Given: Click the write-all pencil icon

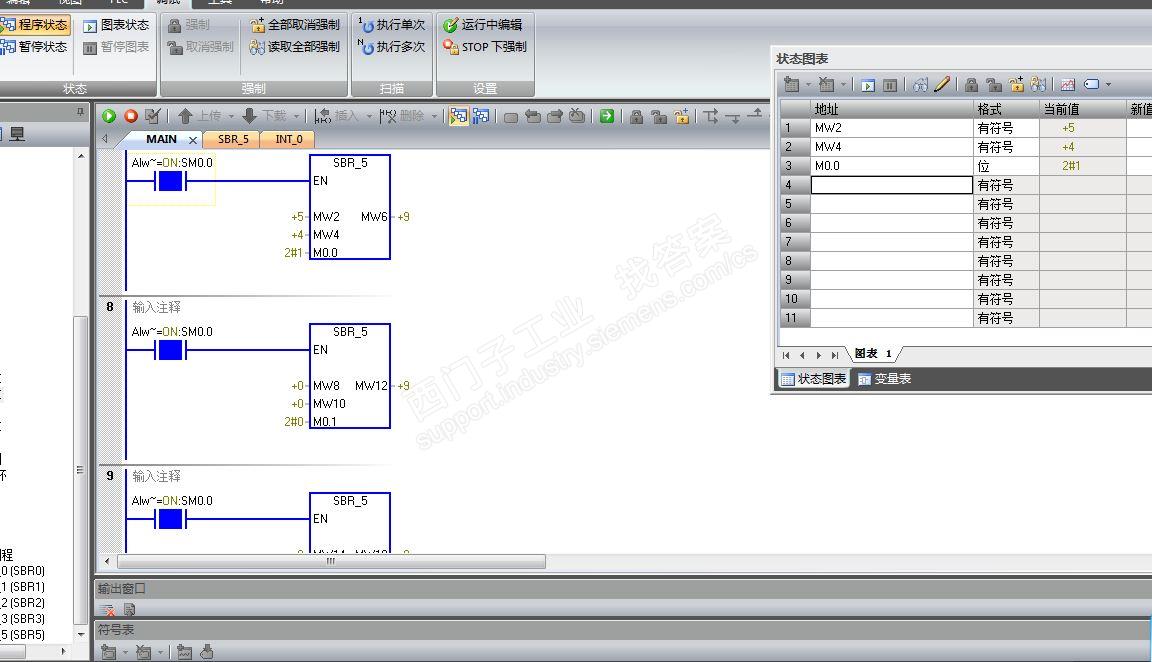Looking at the screenshot, I should pos(942,84).
